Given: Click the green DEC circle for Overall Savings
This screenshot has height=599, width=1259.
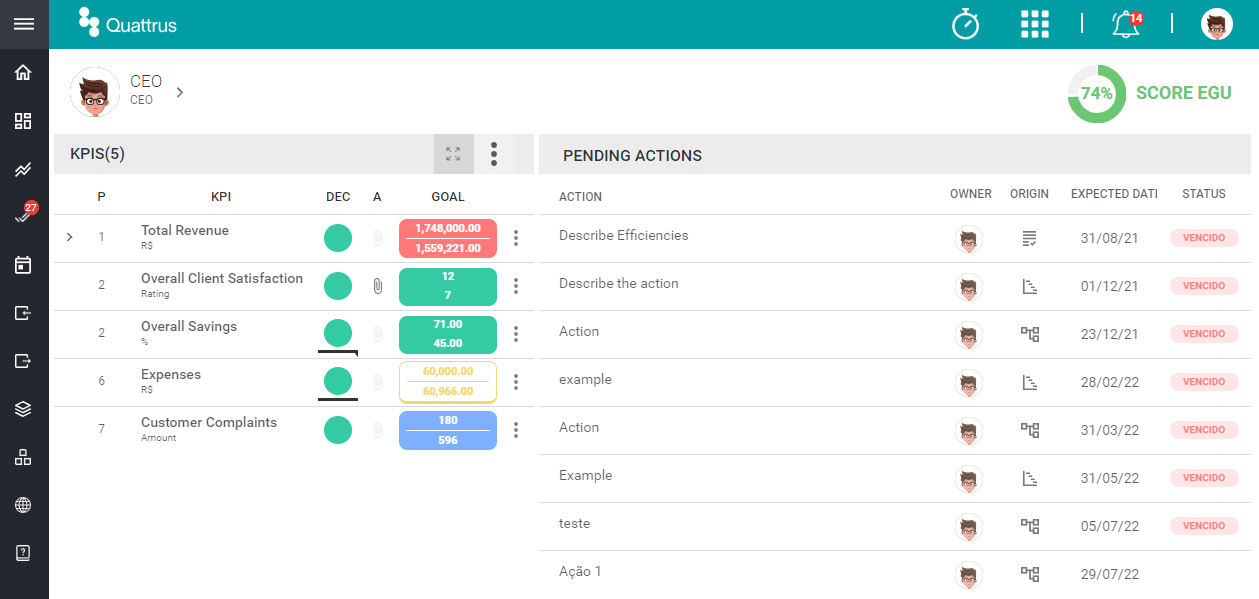Looking at the screenshot, I should [338, 333].
